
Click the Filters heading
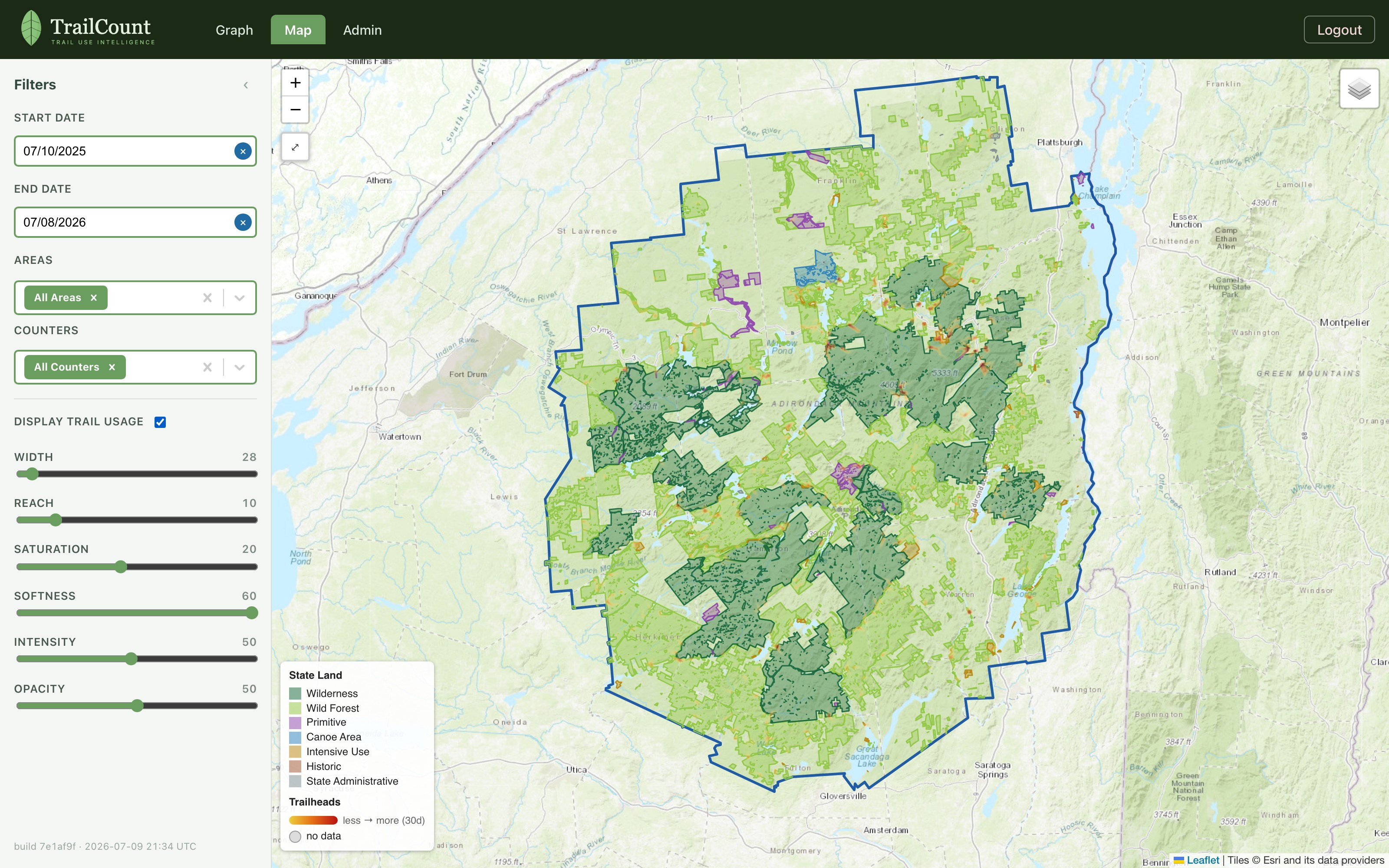pyautogui.click(x=35, y=84)
